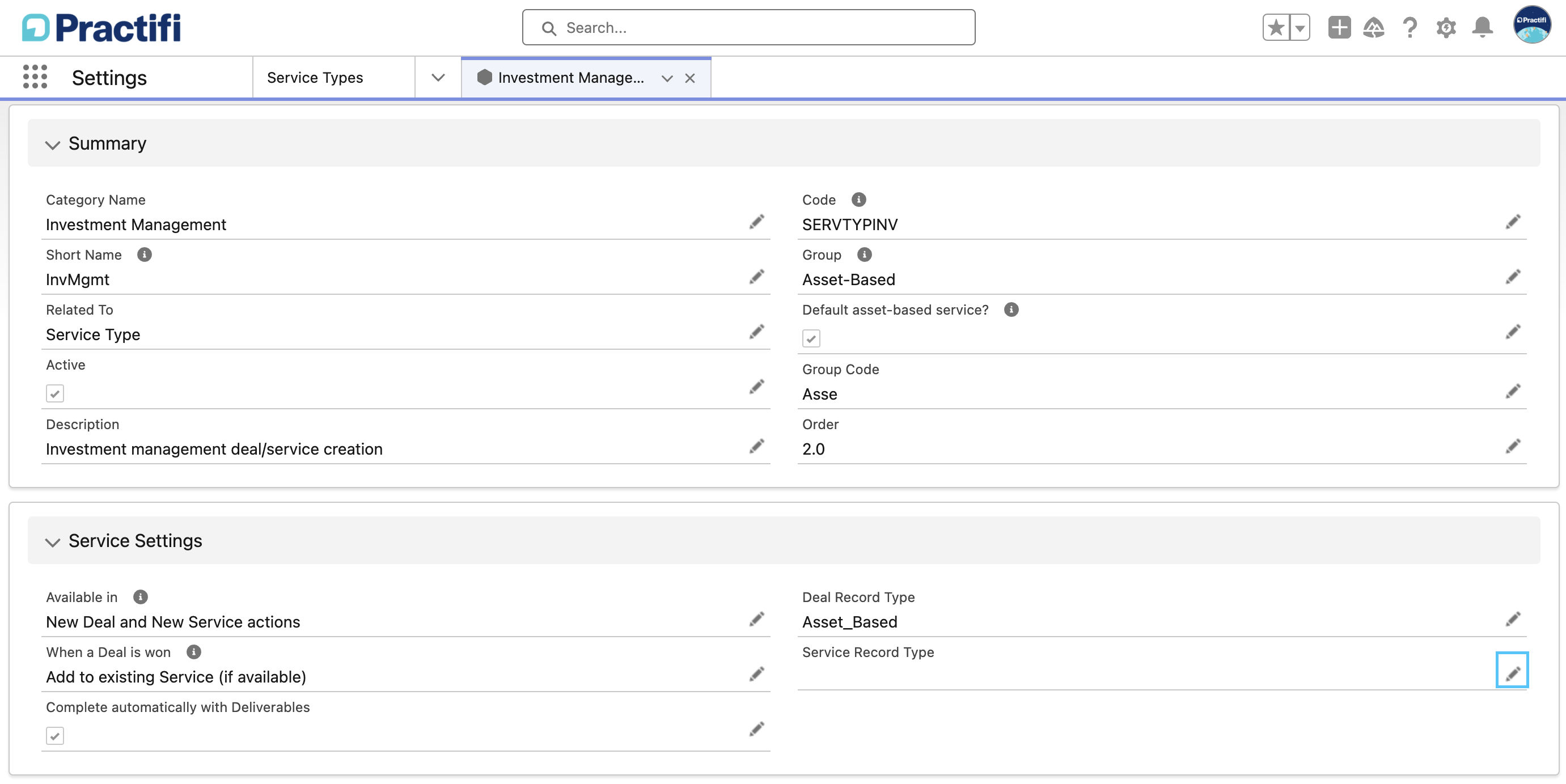Click the Investment Management category name value
1566x784 pixels.
tap(136, 225)
